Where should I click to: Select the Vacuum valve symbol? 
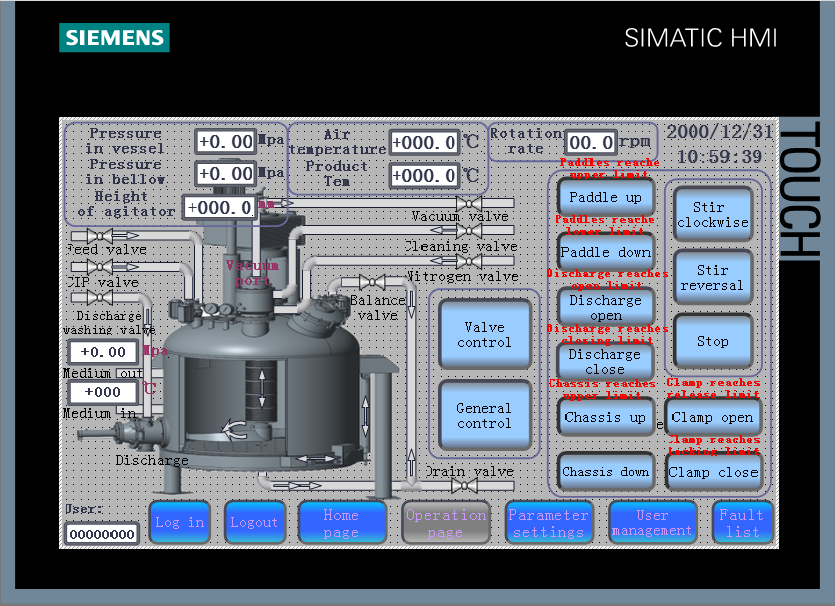pos(469,203)
